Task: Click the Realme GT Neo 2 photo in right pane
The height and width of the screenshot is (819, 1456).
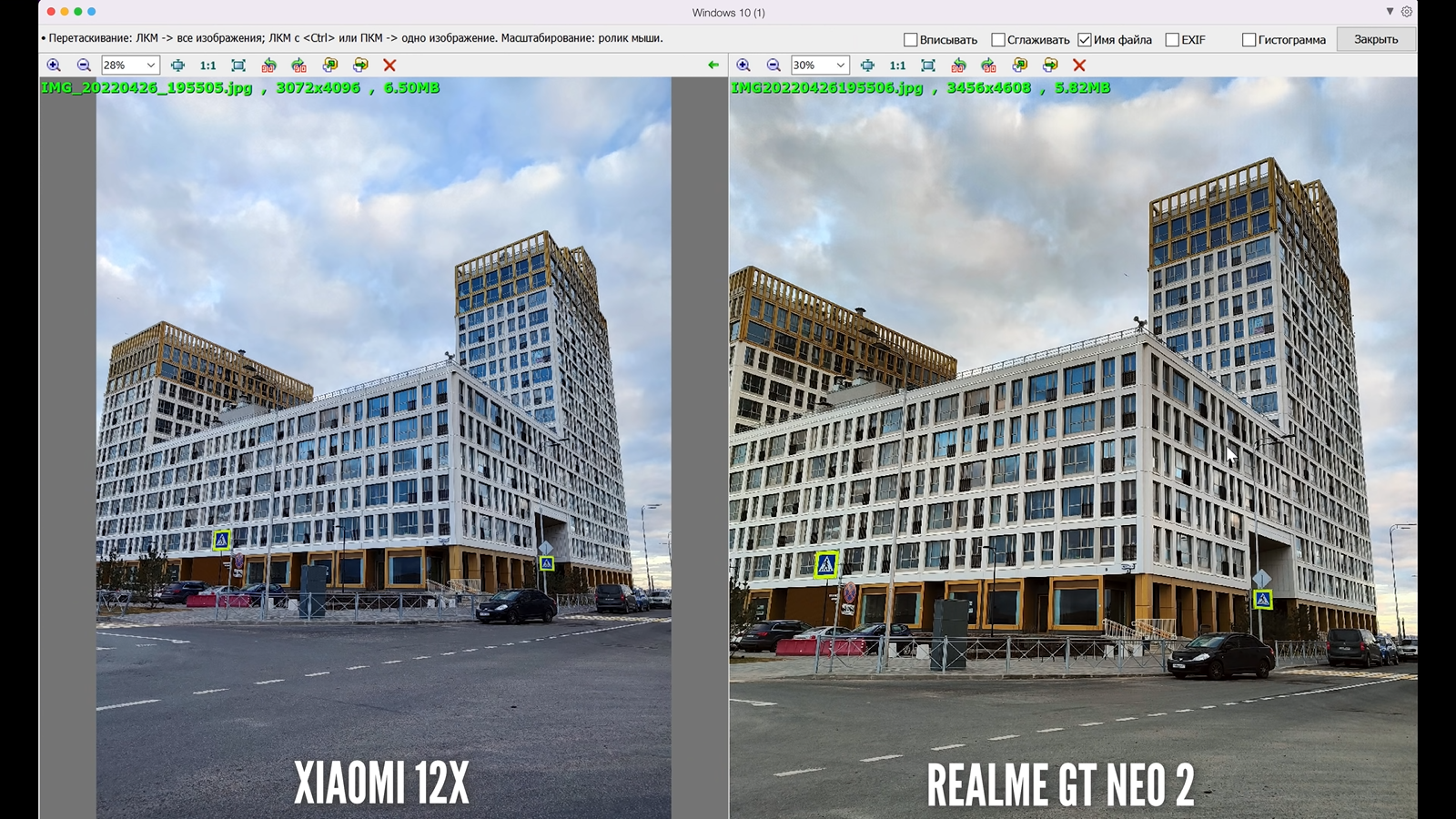Action: [x=1073, y=448]
